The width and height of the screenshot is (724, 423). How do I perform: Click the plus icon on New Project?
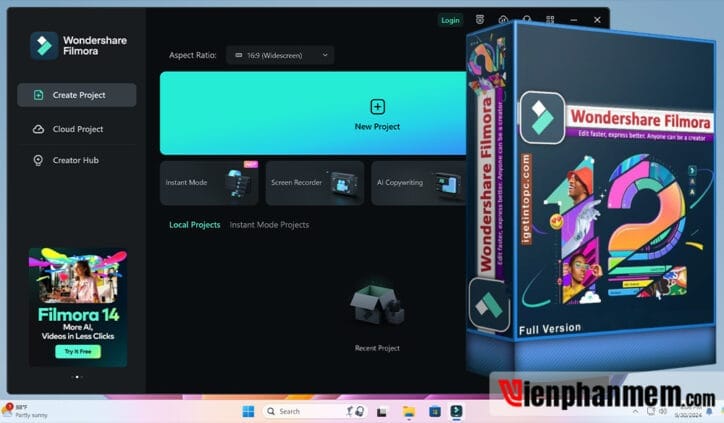point(377,107)
